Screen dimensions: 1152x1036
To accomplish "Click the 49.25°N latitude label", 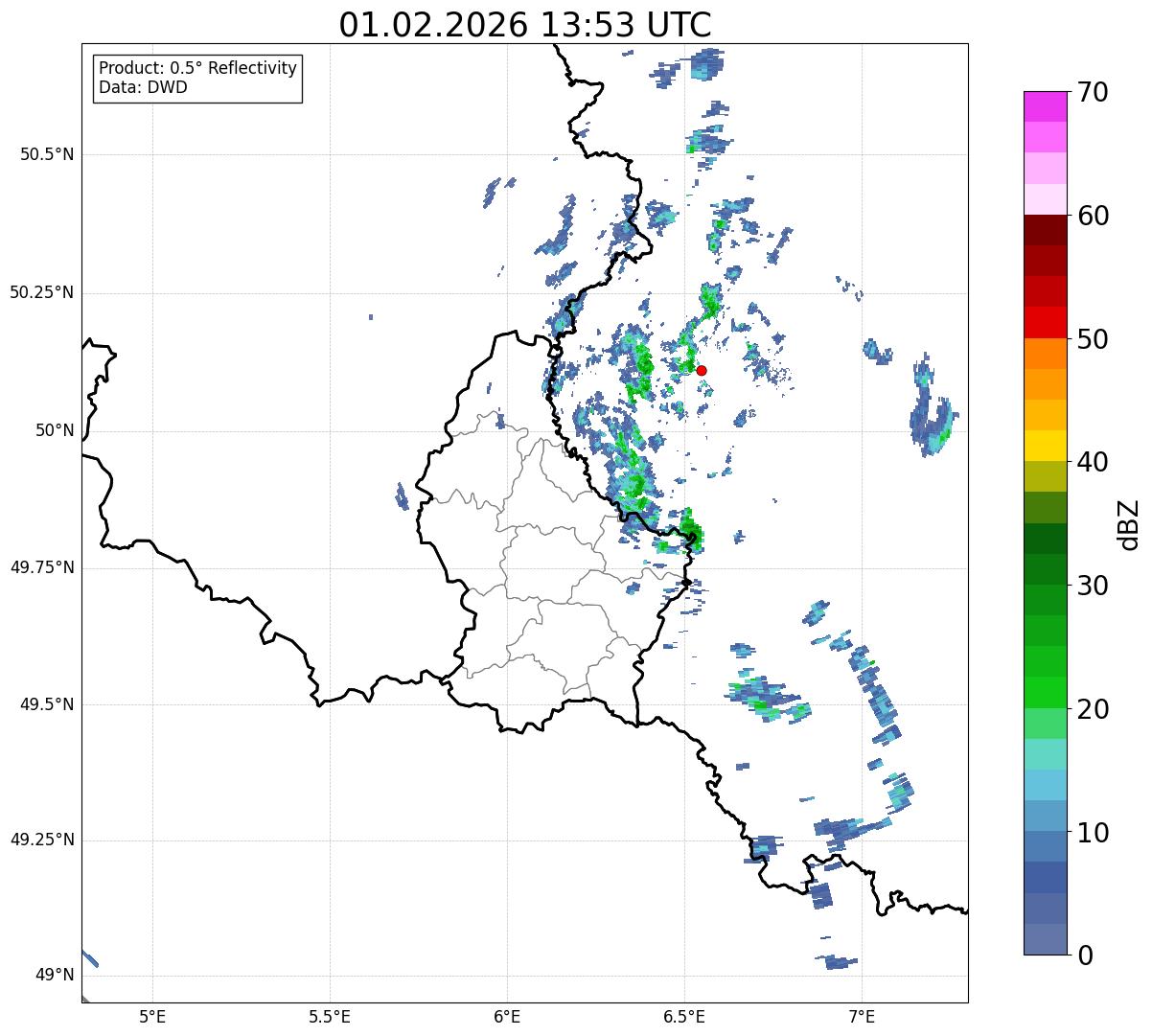I will pyautogui.click(x=42, y=840).
